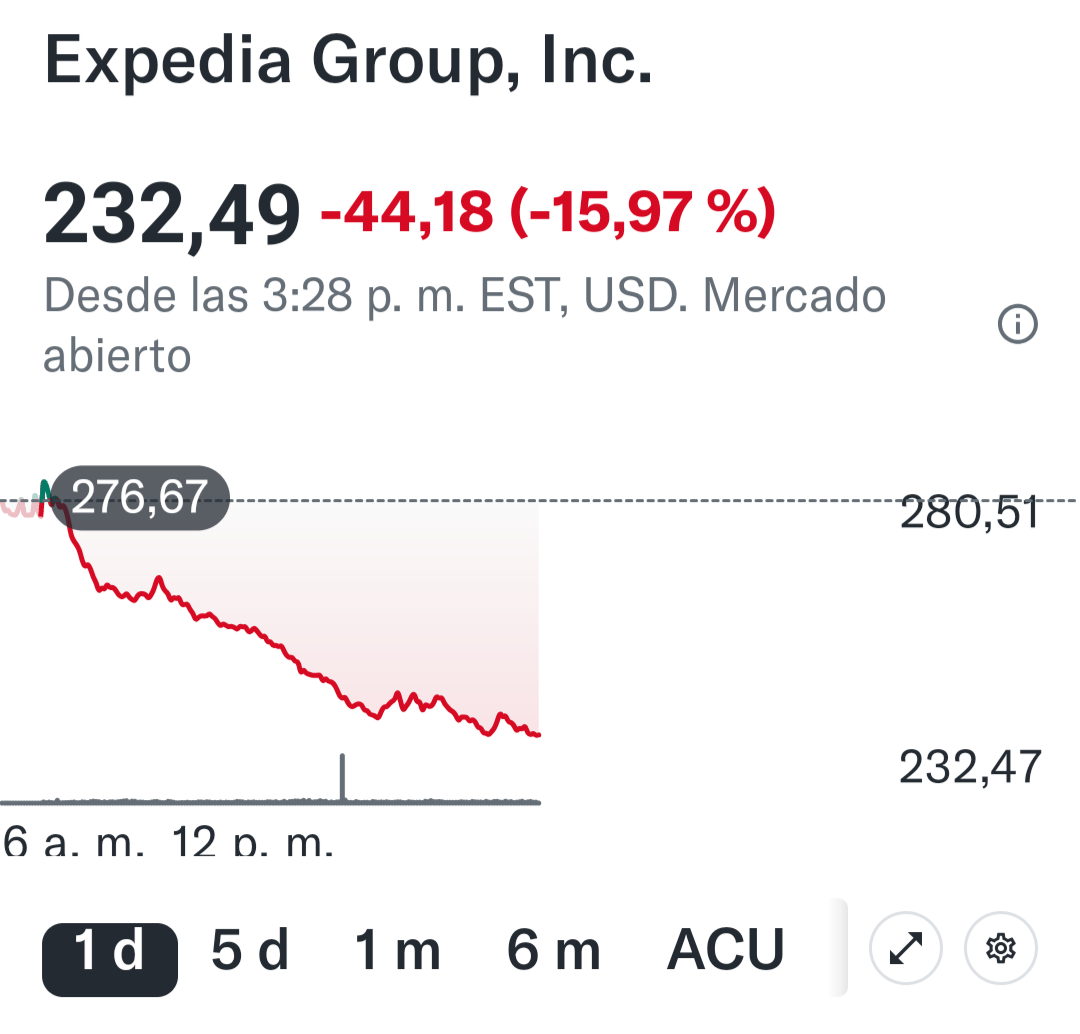Switch to the ACU range tab
This screenshot has width=1080, height=1034.
(725, 950)
